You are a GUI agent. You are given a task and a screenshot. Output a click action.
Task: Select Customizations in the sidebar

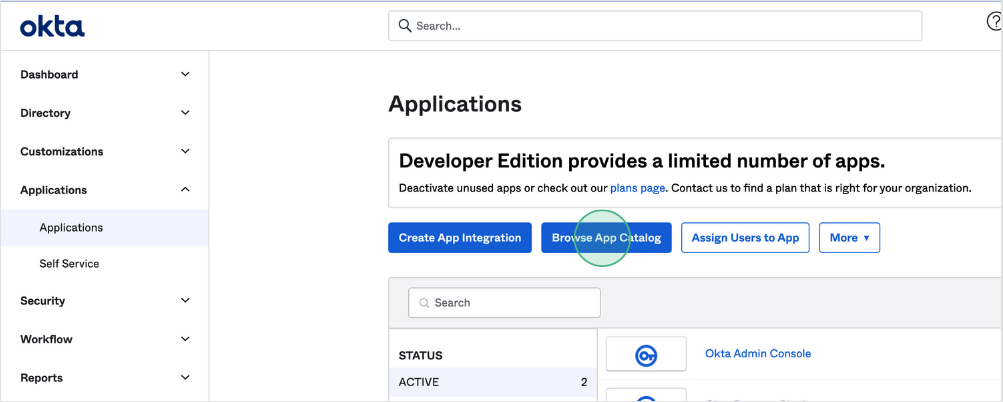61,152
